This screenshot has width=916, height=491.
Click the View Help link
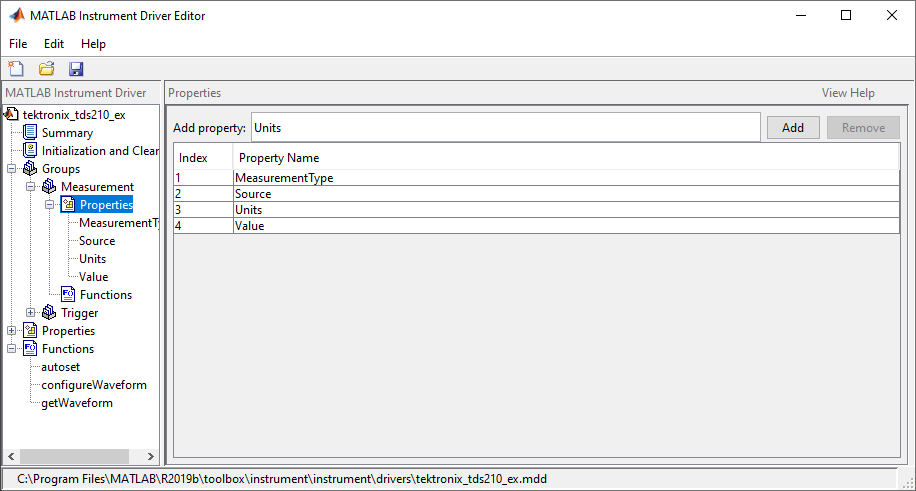848,93
